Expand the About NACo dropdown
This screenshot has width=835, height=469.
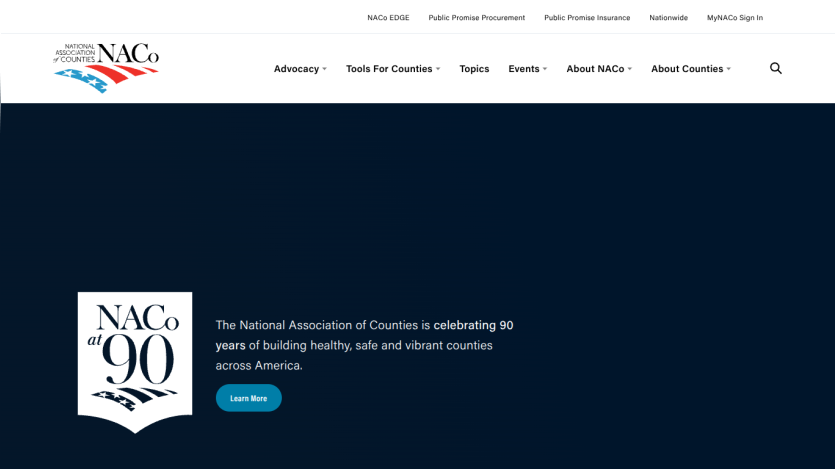[599, 69]
